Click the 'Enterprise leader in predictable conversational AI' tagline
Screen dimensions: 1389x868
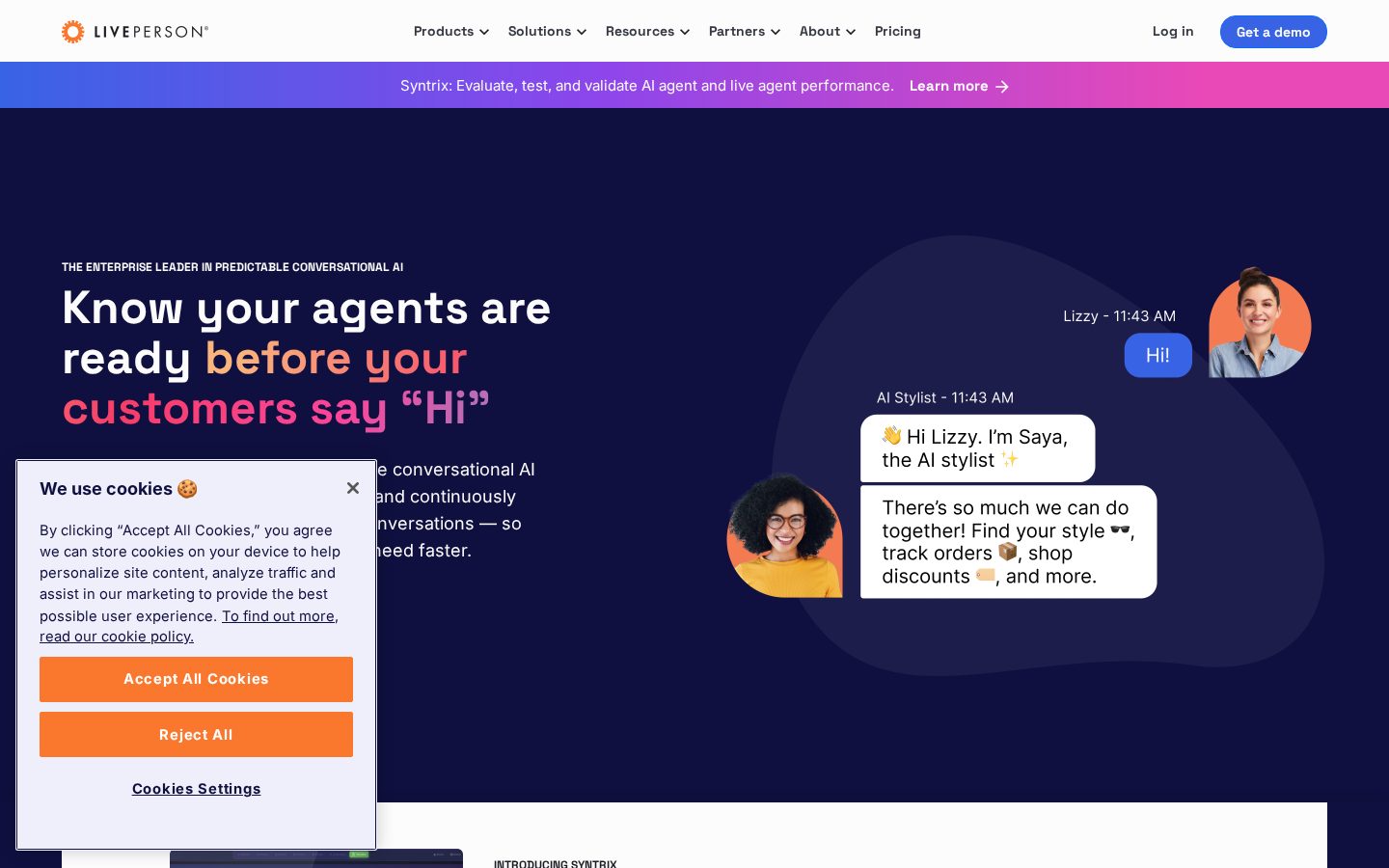tap(232, 267)
